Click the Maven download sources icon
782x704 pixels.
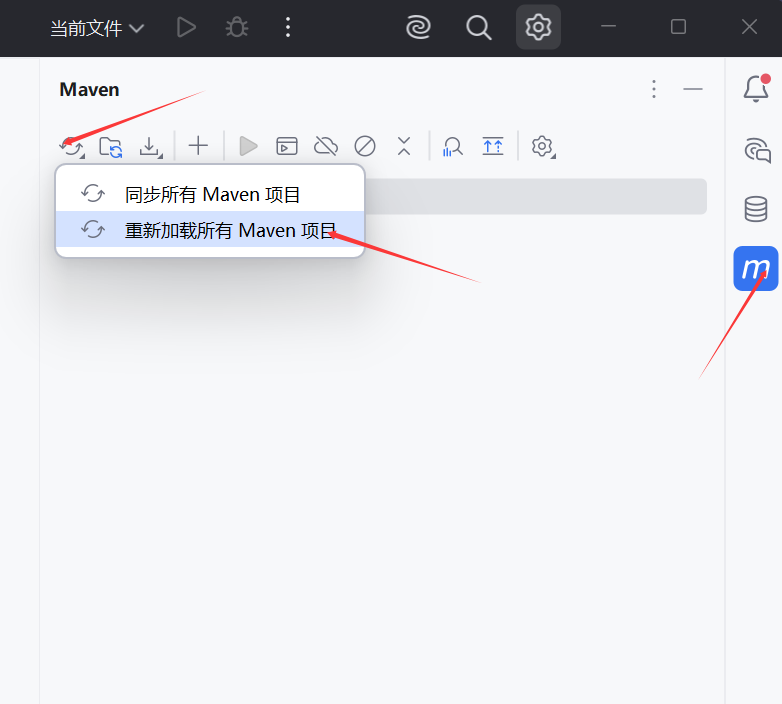coord(150,147)
